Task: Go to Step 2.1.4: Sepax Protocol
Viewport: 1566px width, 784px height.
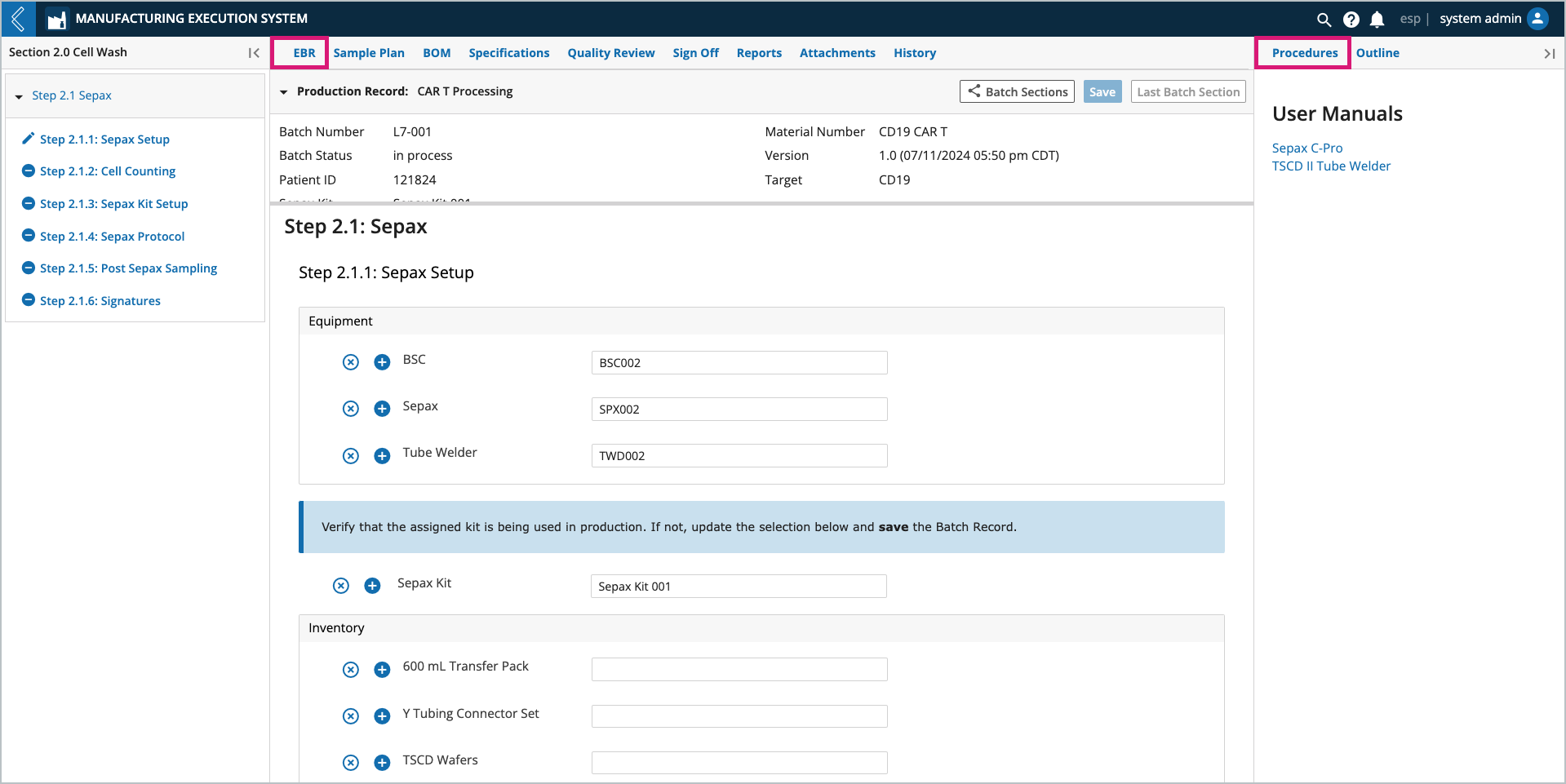Action: pos(112,237)
